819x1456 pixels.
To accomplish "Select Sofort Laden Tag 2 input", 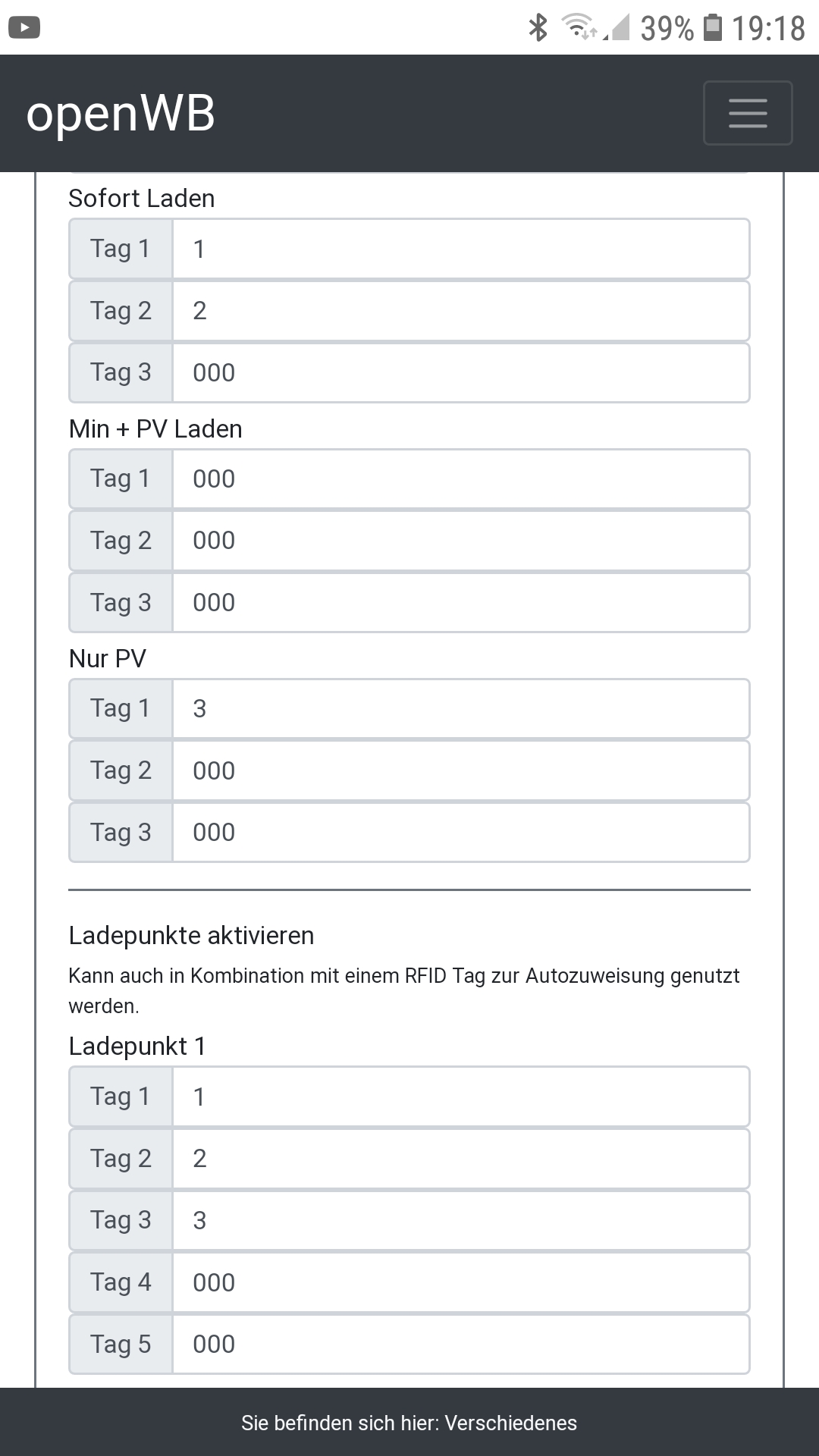I will tap(461, 311).
